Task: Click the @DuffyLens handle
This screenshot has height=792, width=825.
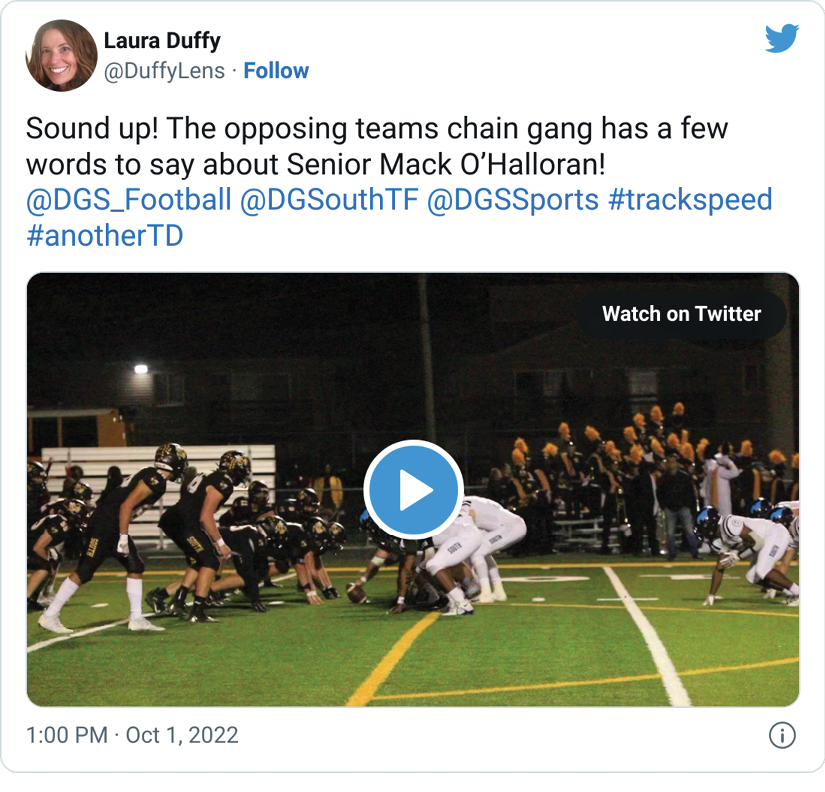Action: click(x=164, y=71)
